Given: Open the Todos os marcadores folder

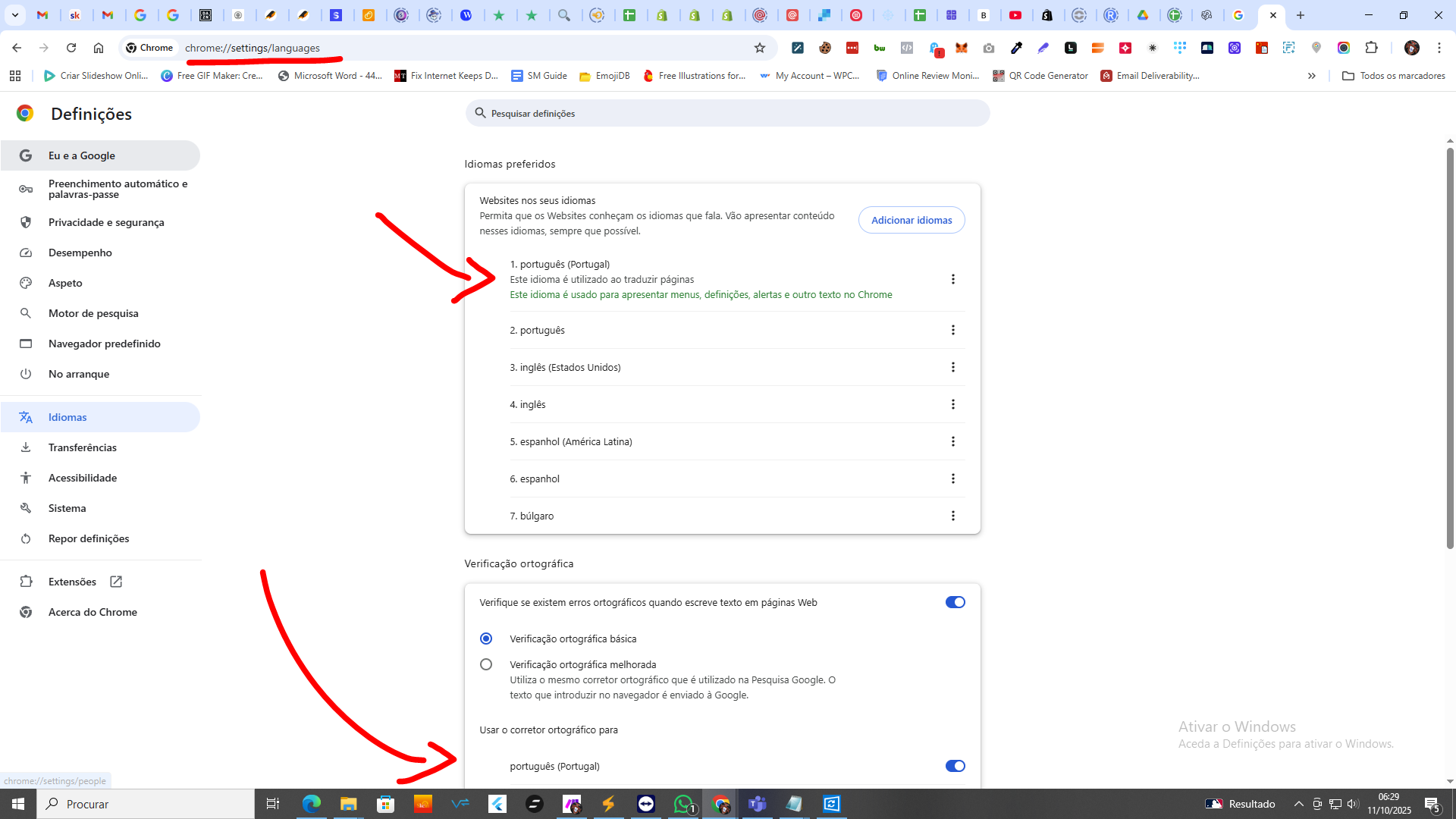Looking at the screenshot, I should [x=1394, y=76].
